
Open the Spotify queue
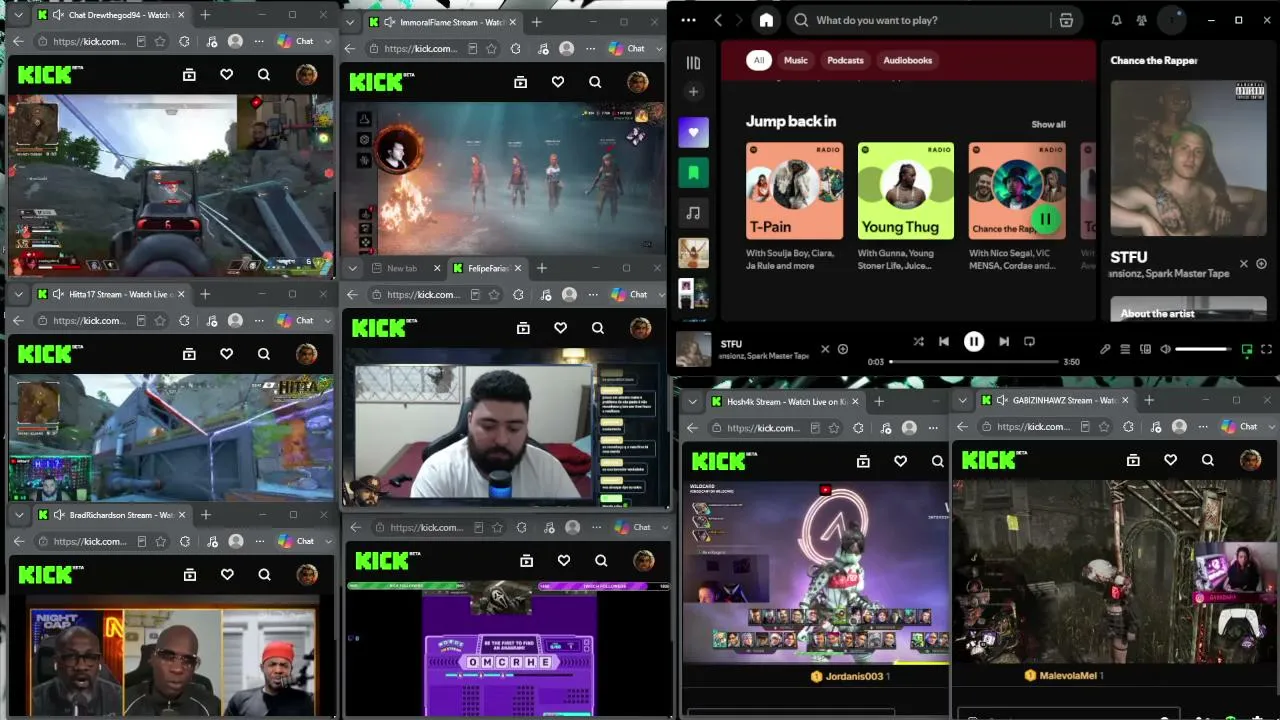1125,349
